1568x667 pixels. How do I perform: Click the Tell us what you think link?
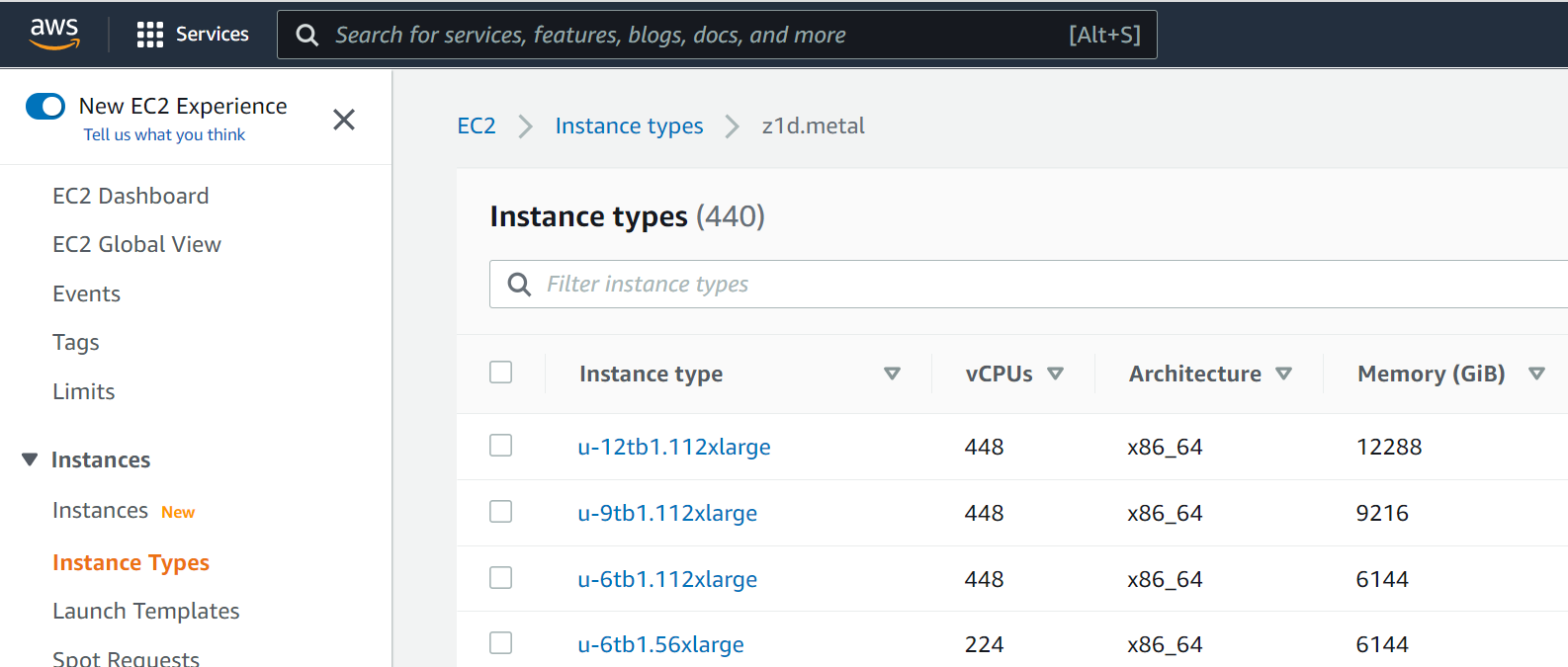(x=164, y=134)
